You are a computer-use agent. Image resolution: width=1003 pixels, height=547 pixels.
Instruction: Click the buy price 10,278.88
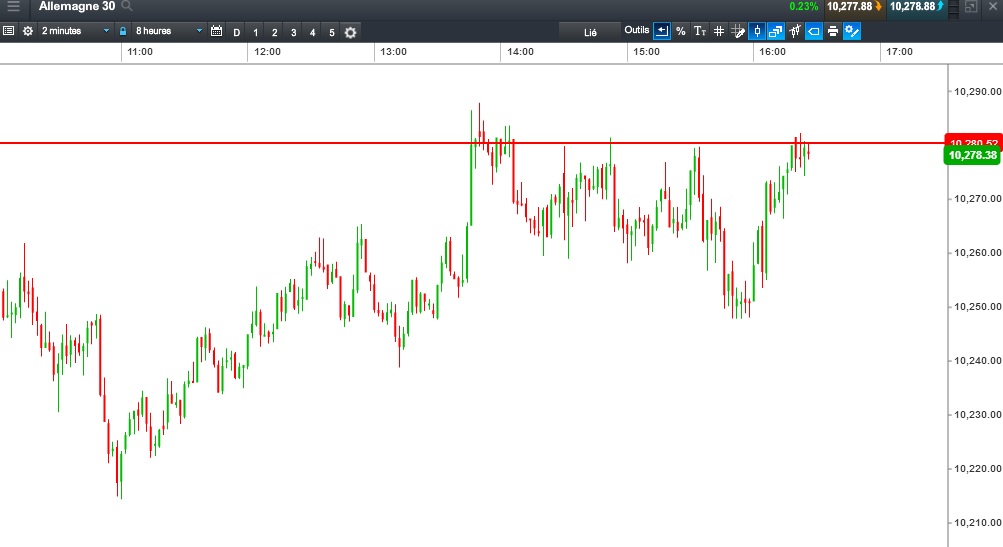[x=917, y=6]
